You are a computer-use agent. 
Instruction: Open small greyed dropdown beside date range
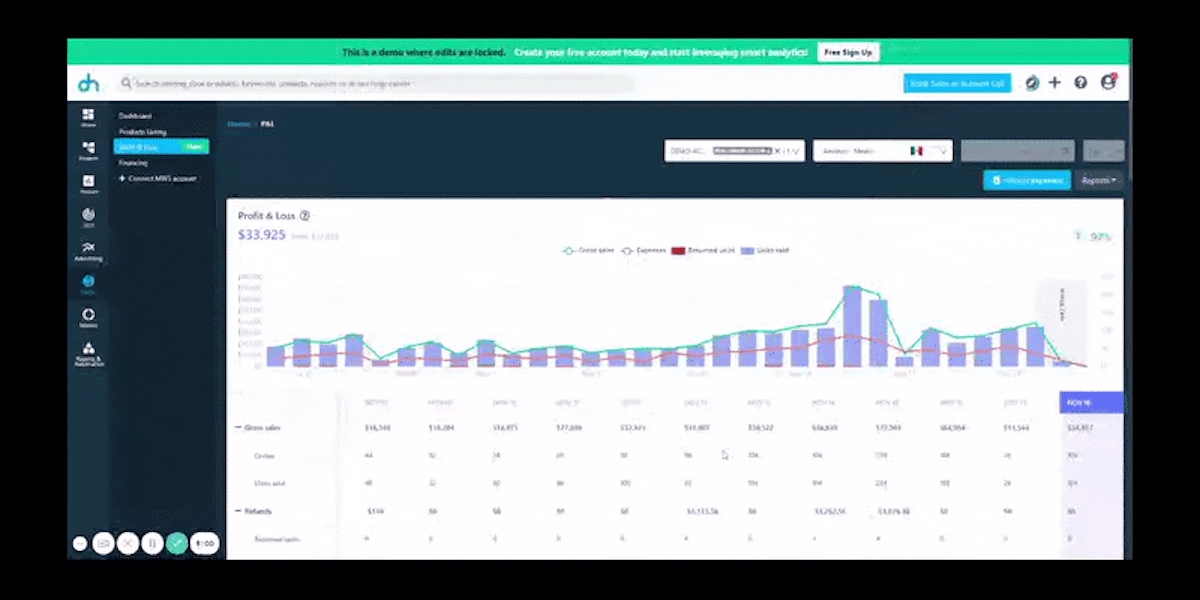tap(1104, 151)
